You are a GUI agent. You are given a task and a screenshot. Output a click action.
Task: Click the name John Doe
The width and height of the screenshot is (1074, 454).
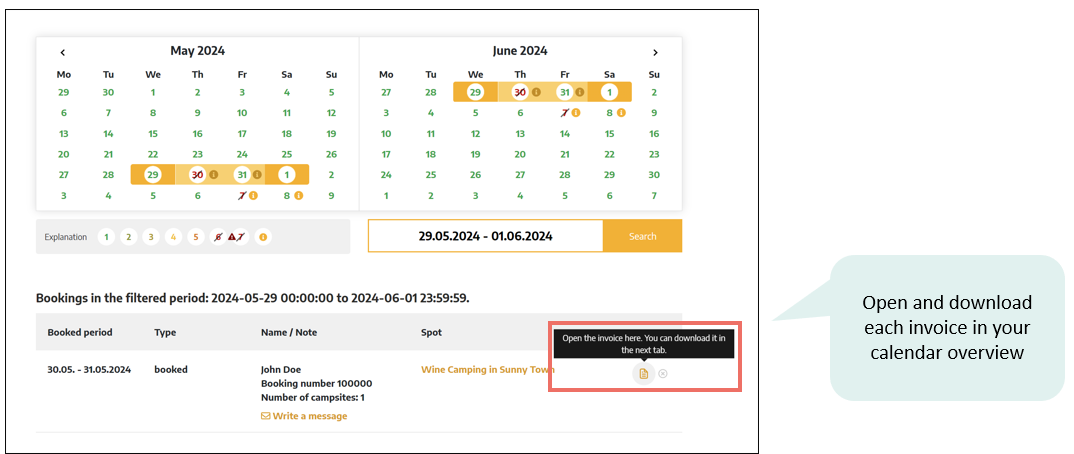pyautogui.click(x=281, y=369)
